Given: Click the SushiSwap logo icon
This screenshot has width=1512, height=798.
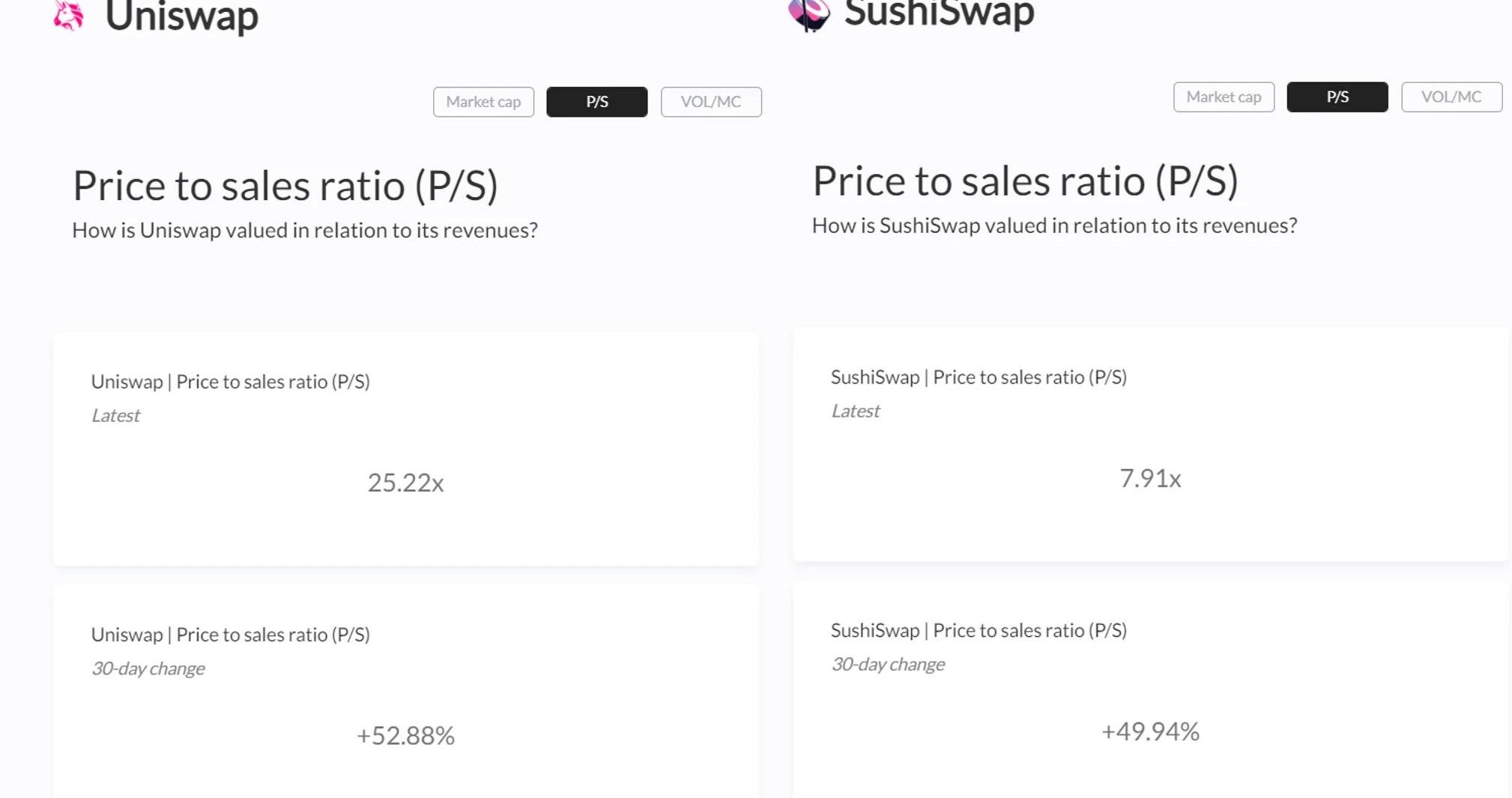Looking at the screenshot, I should (809, 13).
